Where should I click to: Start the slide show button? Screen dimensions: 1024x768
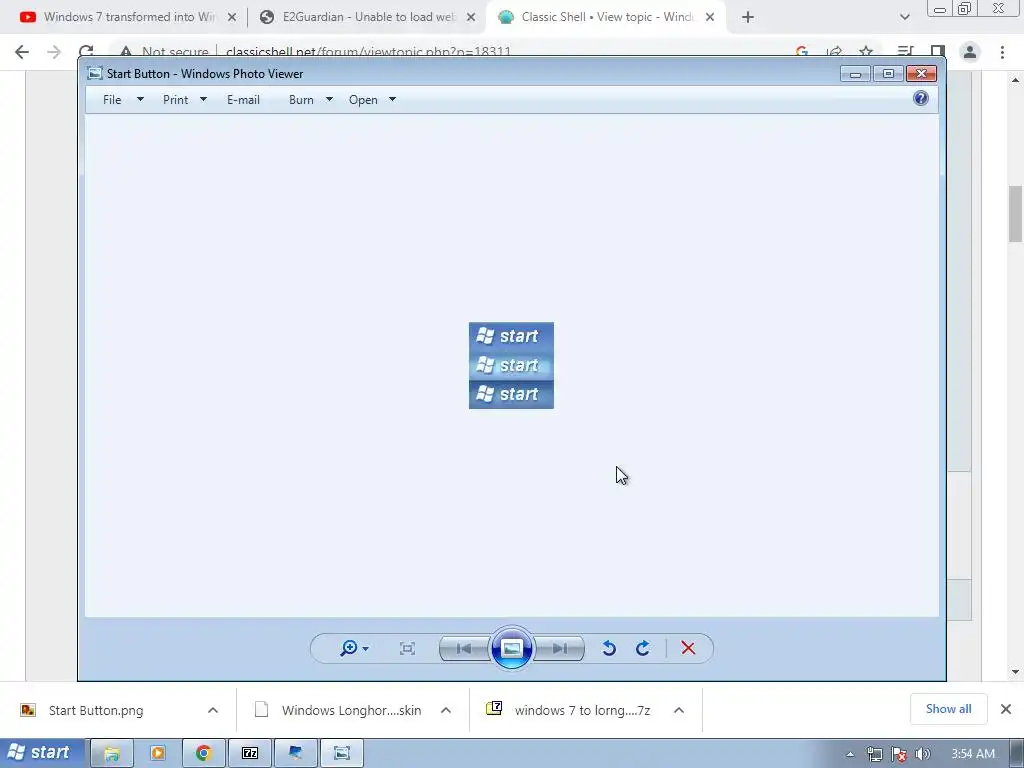click(x=511, y=648)
